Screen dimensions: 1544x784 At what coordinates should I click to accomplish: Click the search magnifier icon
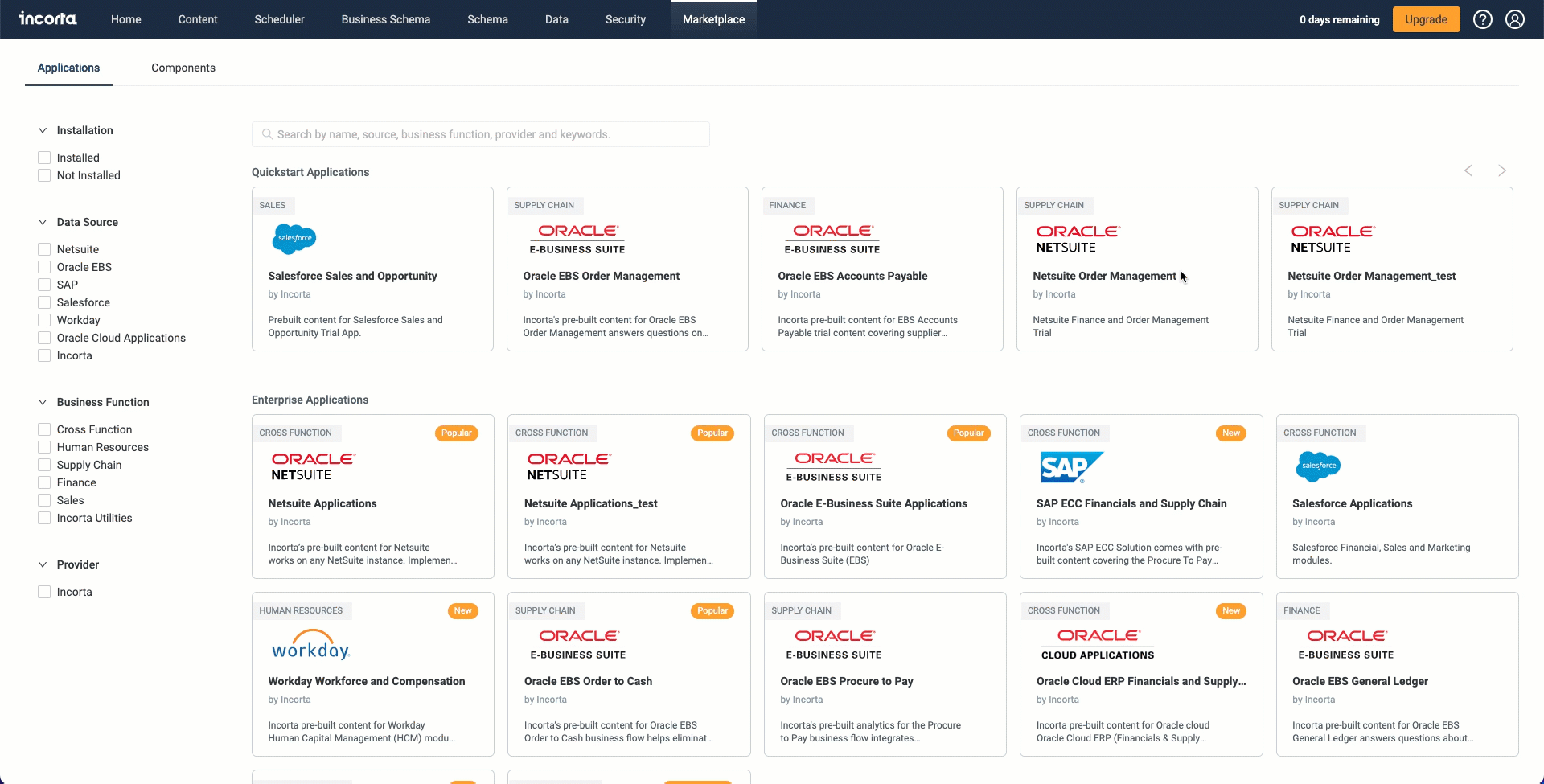click(x=267, y=134)
